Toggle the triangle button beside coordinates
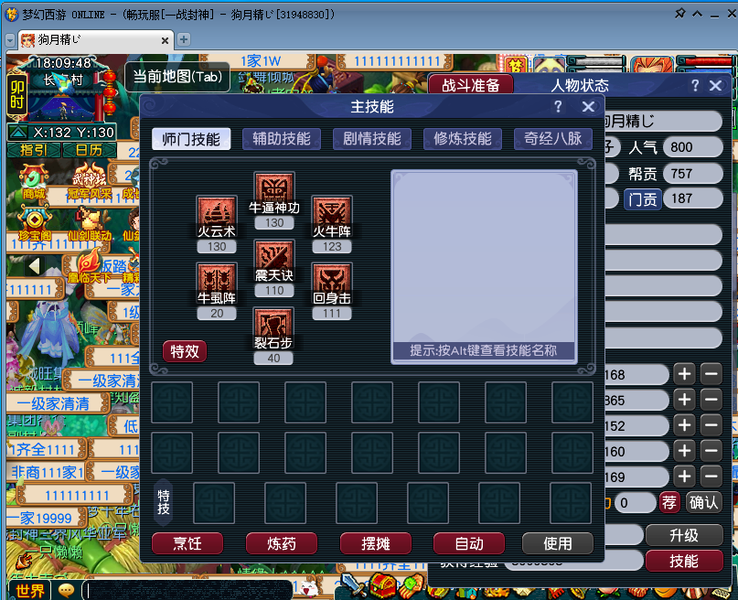Viewport: 738px width, 600px height. coord(18,133)
